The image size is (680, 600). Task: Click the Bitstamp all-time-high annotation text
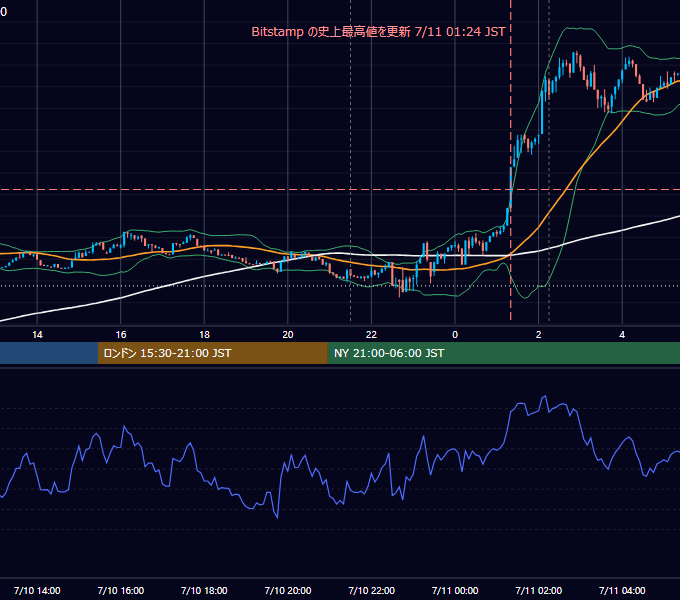(x=378, y=32)
